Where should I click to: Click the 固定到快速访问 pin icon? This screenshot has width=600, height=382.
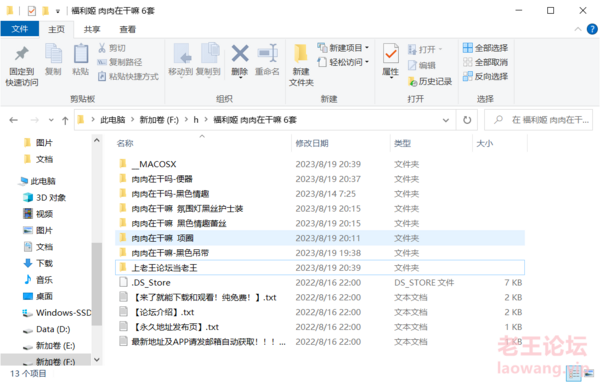[22, 54]
